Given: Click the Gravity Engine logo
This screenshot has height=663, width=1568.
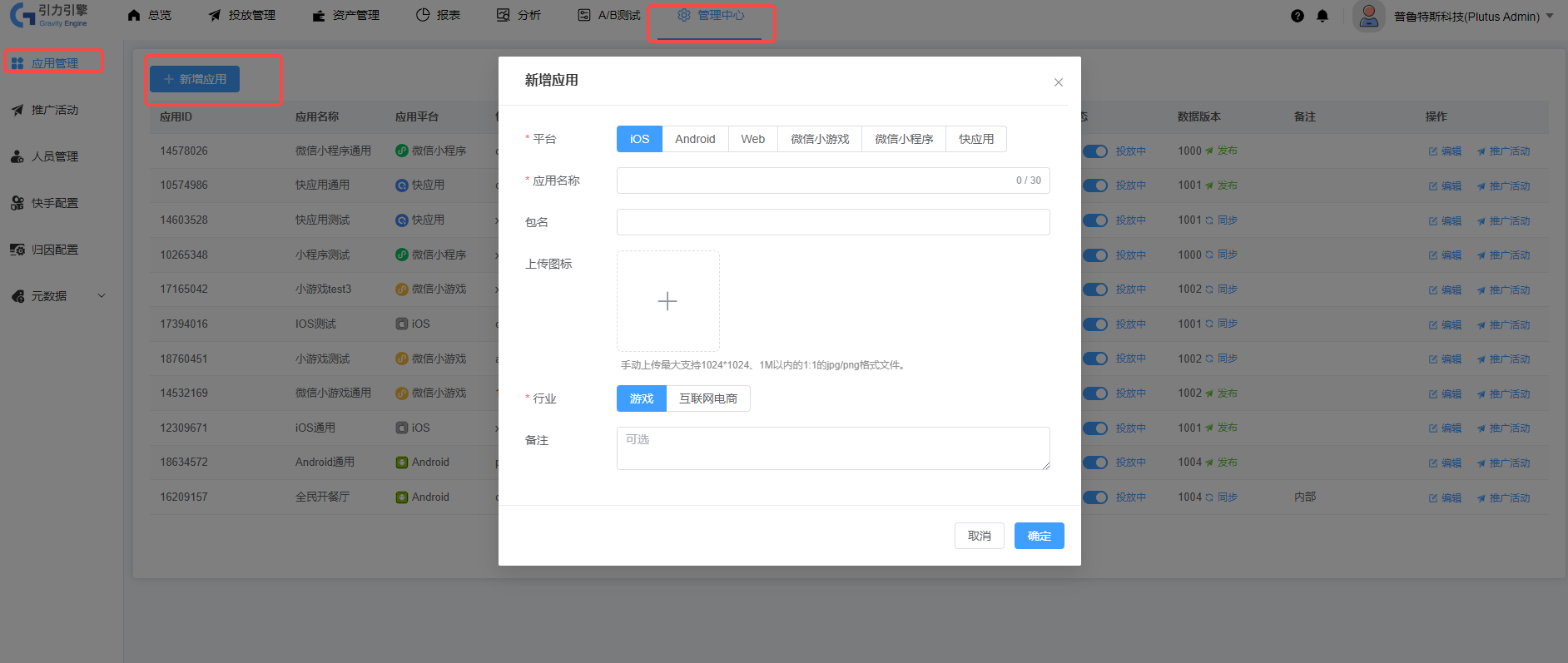Looking at the screenshot, I should (x=49, y=15).
